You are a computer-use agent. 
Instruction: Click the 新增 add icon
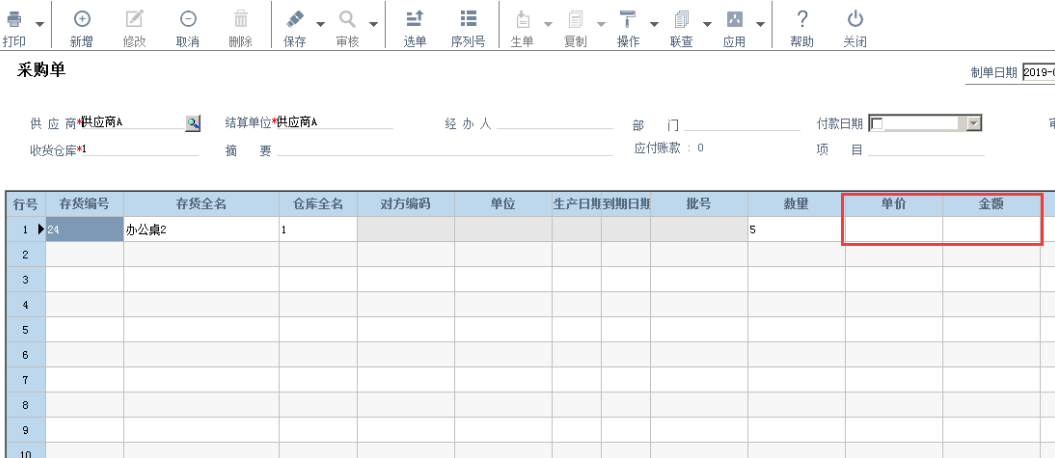[x=81, y=19]
